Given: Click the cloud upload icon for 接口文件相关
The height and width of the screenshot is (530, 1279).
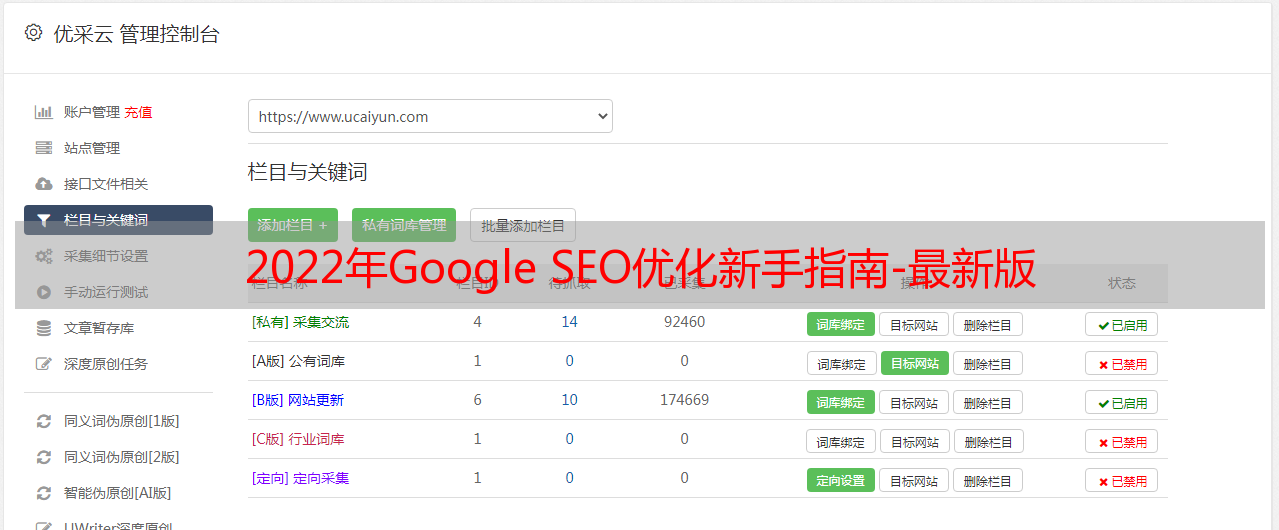Looking at the screenshot, I should click(x=44, y=184).
